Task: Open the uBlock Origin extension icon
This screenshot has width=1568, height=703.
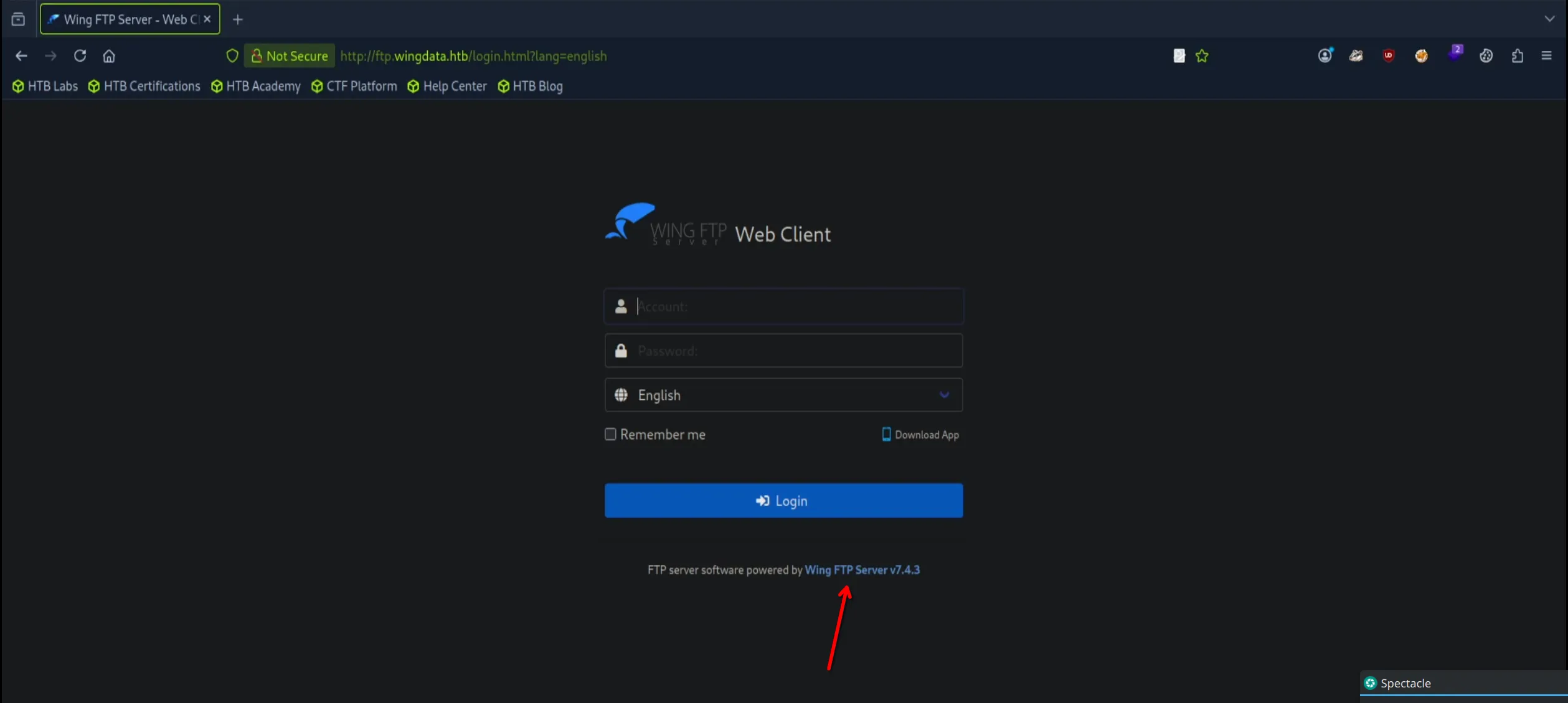Action: pos(1388,55)
